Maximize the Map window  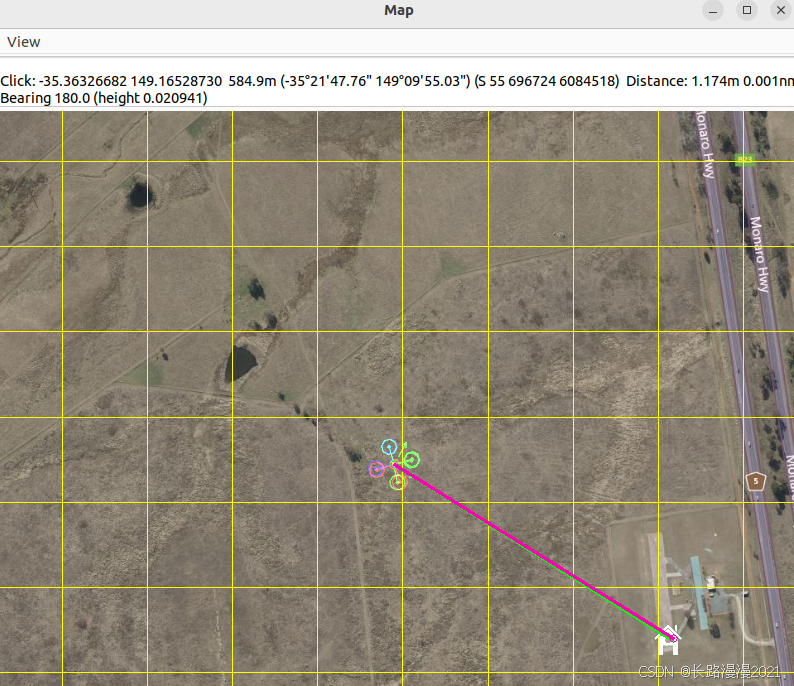click(x=747, y=11)
